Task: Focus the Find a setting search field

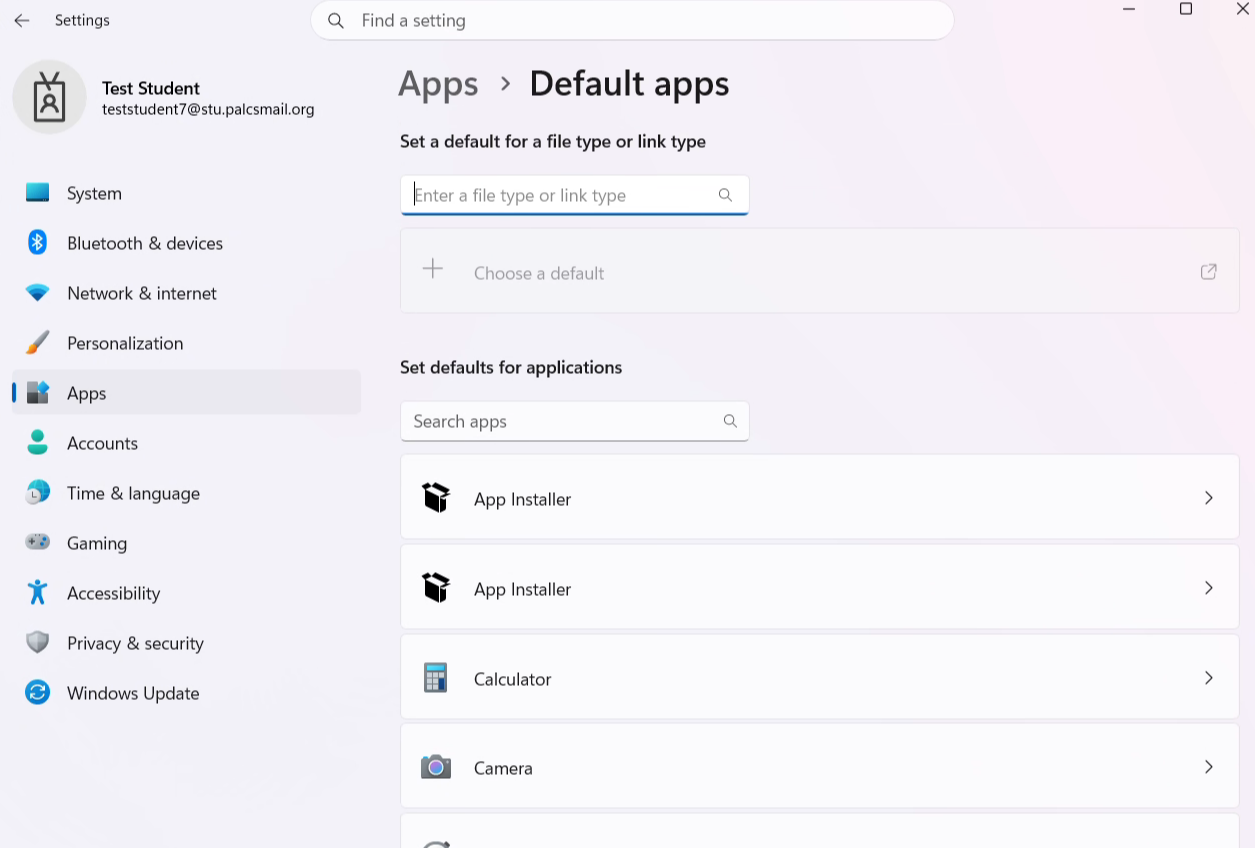Action: (632, 20)
